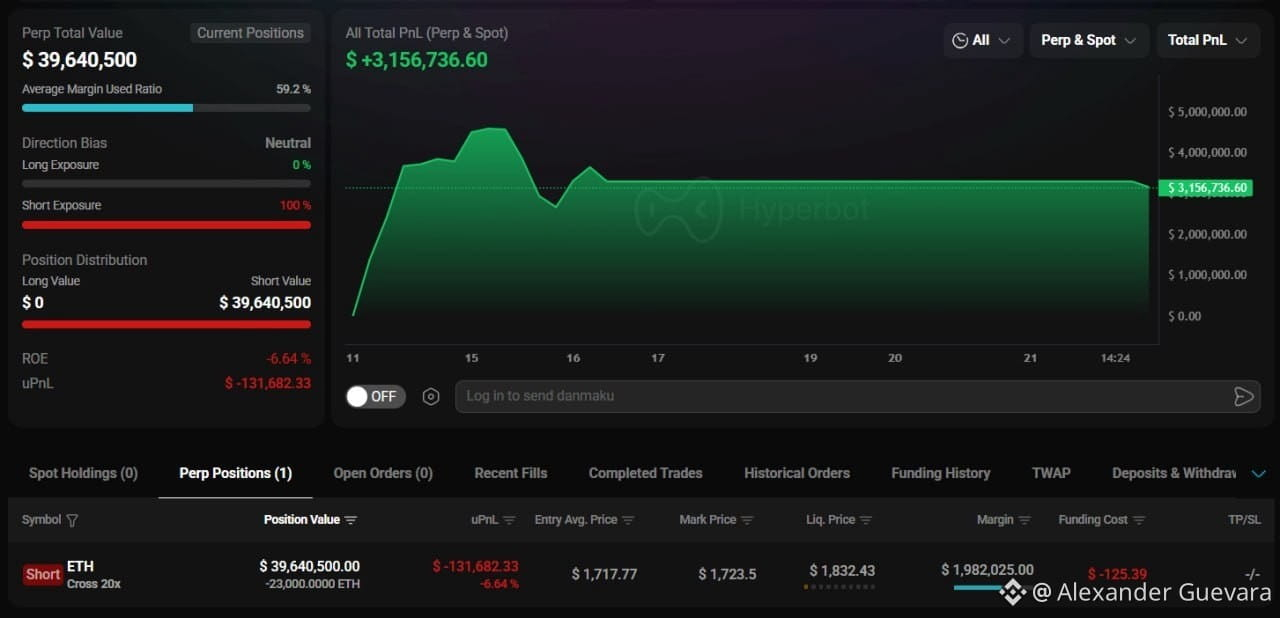This screenshot has height=618, width=1280.
Task: Click the $ 1,832.43 liquidation price cell
Action: tap(842, 571)
